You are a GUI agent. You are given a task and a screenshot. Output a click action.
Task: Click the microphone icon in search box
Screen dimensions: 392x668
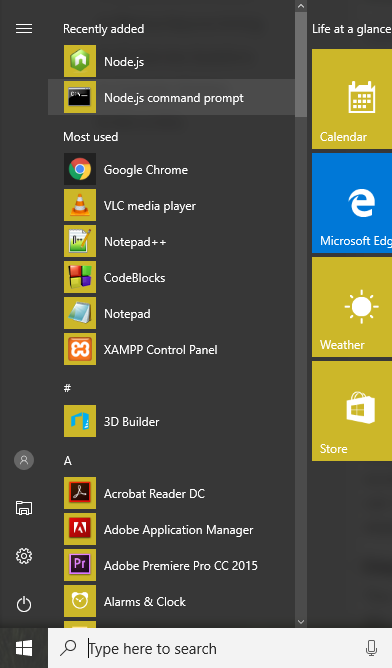(x=372, y=648)
